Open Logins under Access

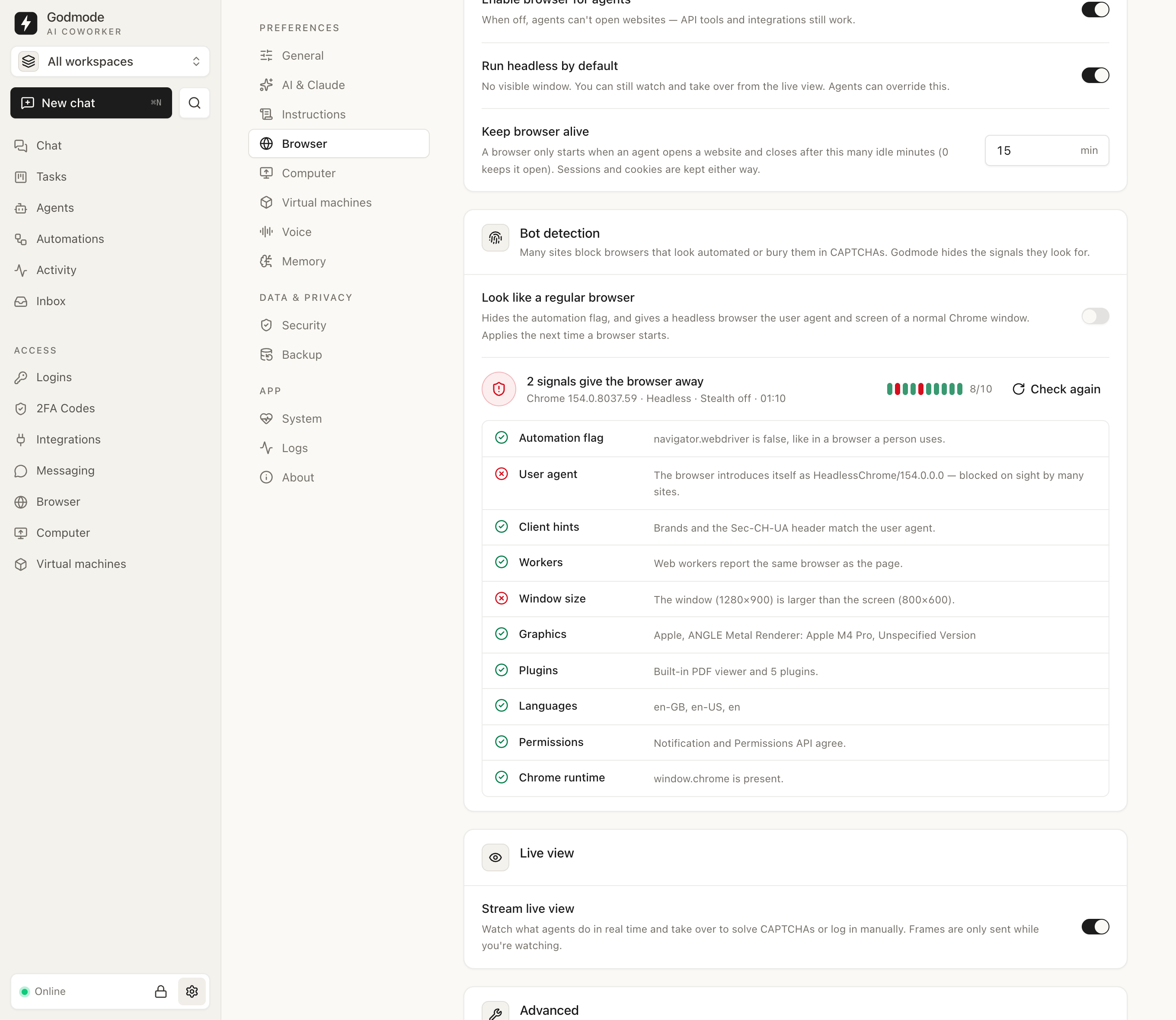tap(110, 377)
